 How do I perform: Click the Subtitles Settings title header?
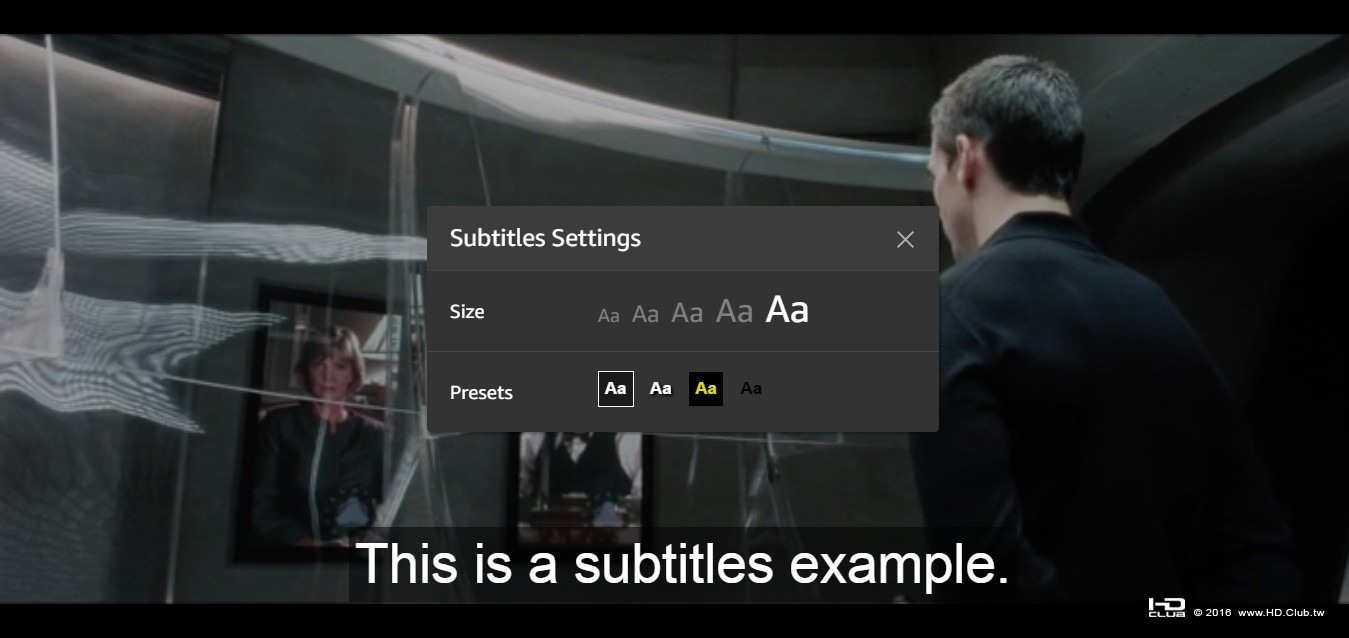545,238
